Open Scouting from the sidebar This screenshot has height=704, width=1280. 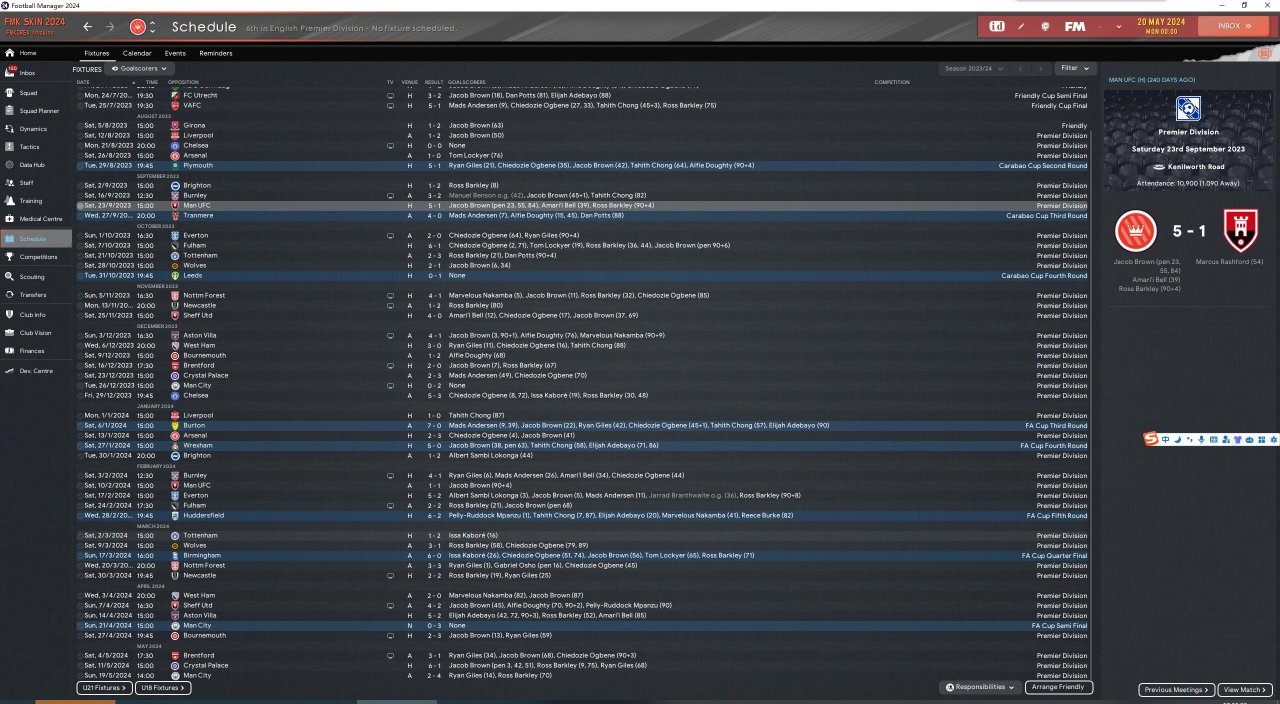coord(36,277)
